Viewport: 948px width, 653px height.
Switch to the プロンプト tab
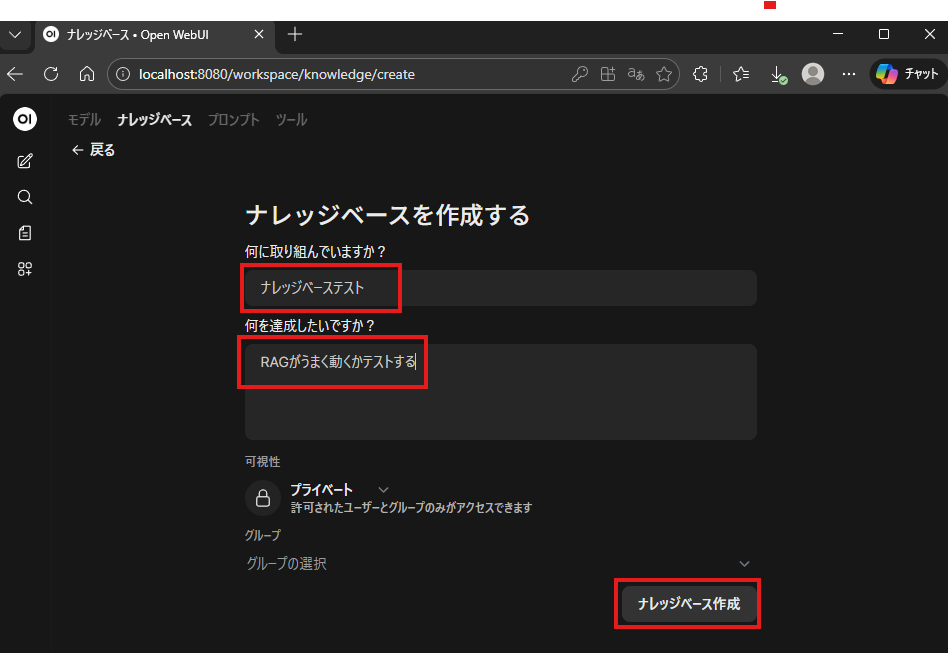click(233, 120)
